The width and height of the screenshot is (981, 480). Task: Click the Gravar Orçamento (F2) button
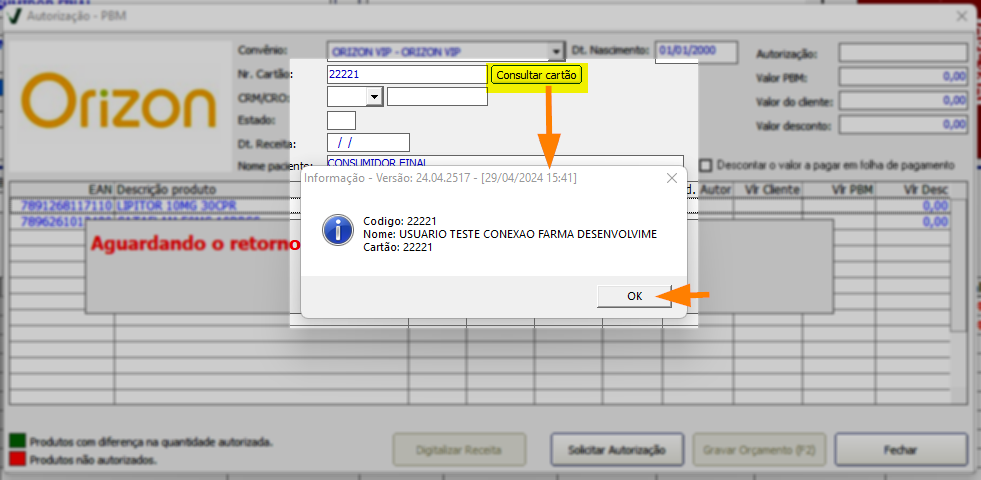(x=759, y=450)
